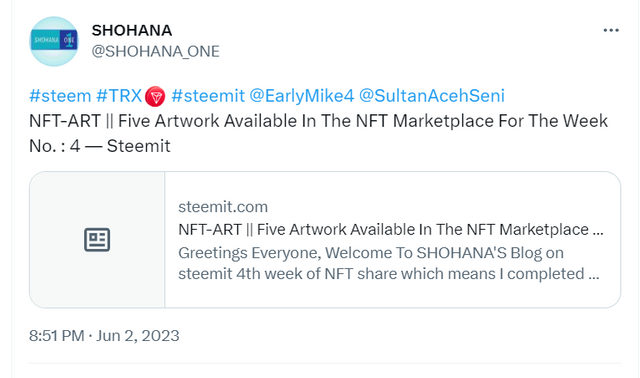The height and width of the screenshot is (378, 640).
Task: Click the SHOHANA display name
Action: [132, 31]
